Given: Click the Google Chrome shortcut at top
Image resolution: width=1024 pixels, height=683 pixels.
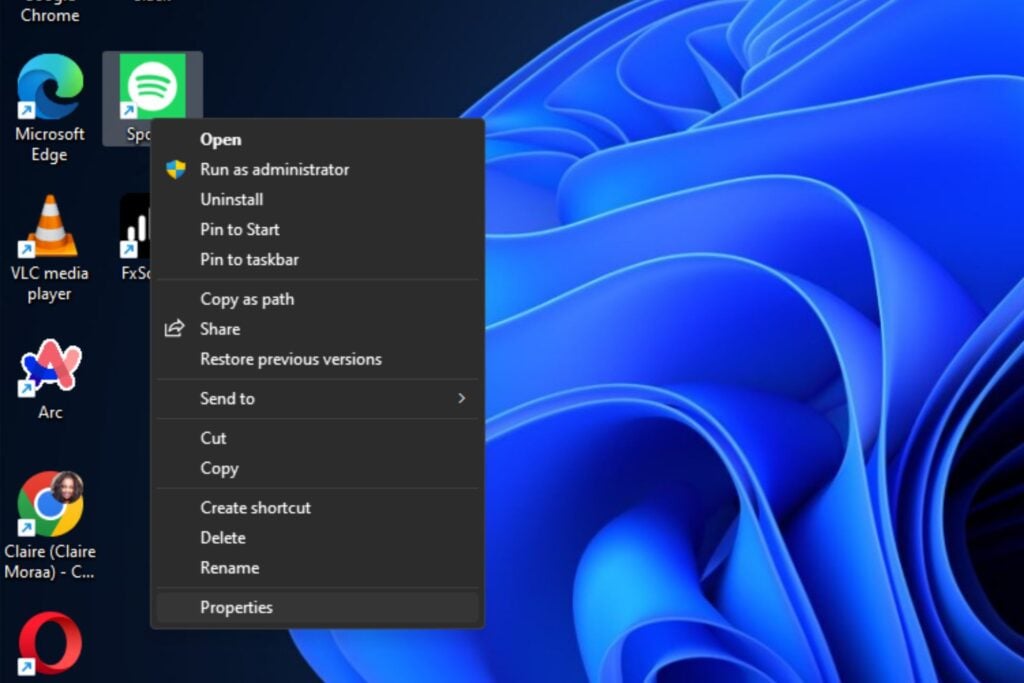Looking at the screenshot, I should 49,12.
